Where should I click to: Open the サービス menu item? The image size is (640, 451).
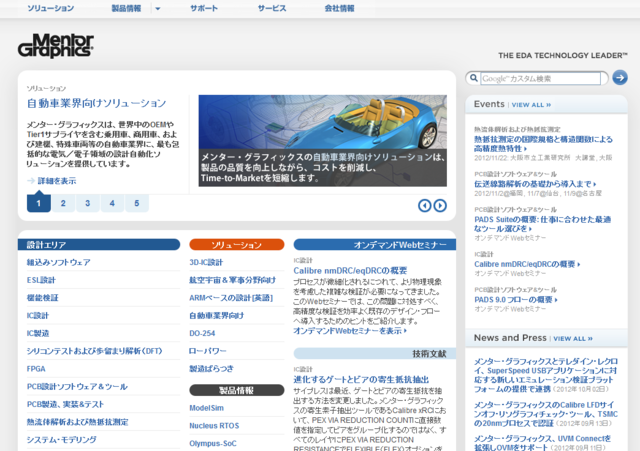pyautogui.click(x=272, y=8)
